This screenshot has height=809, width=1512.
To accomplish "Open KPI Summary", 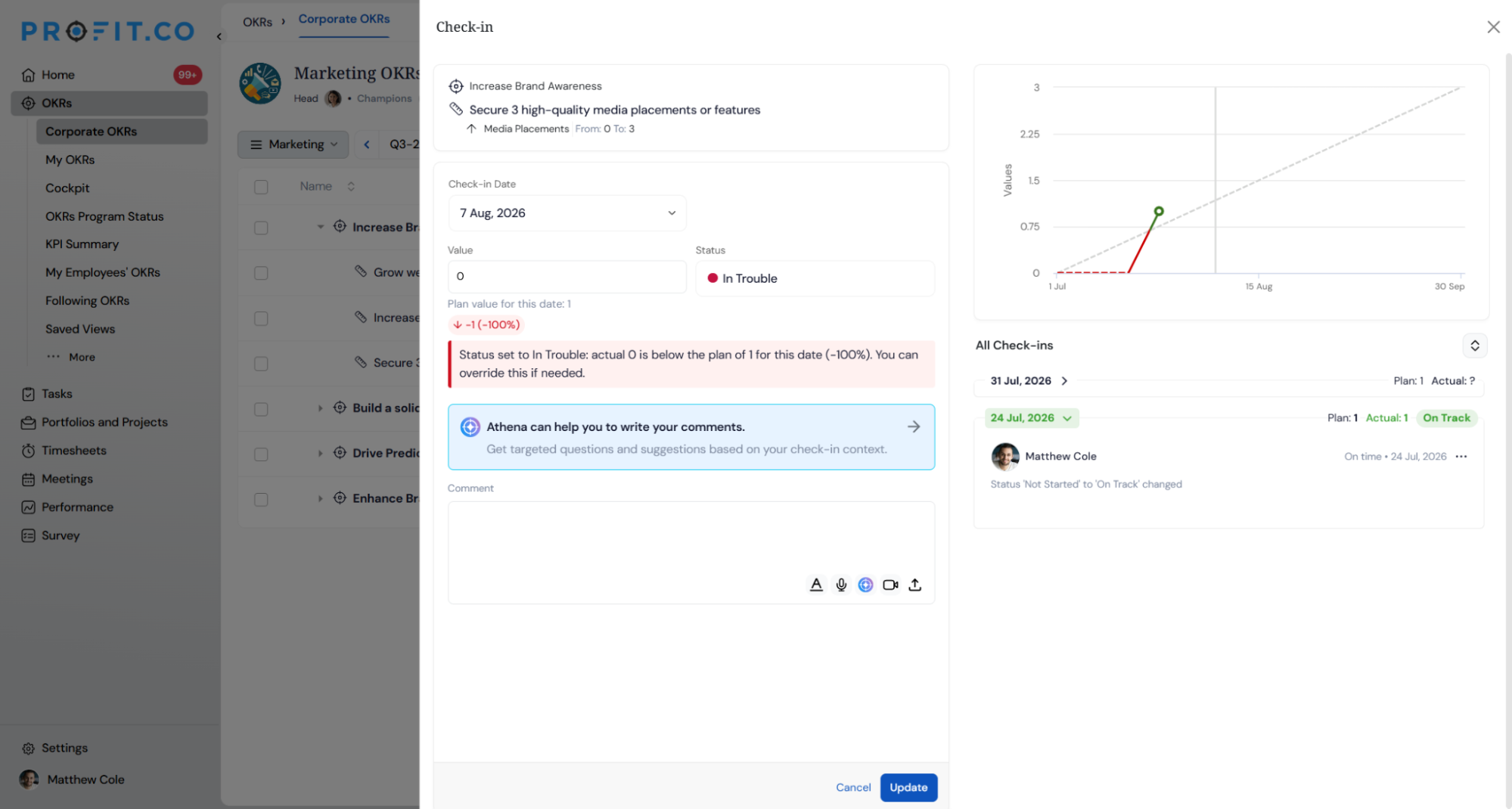I will tap(82, 244).
